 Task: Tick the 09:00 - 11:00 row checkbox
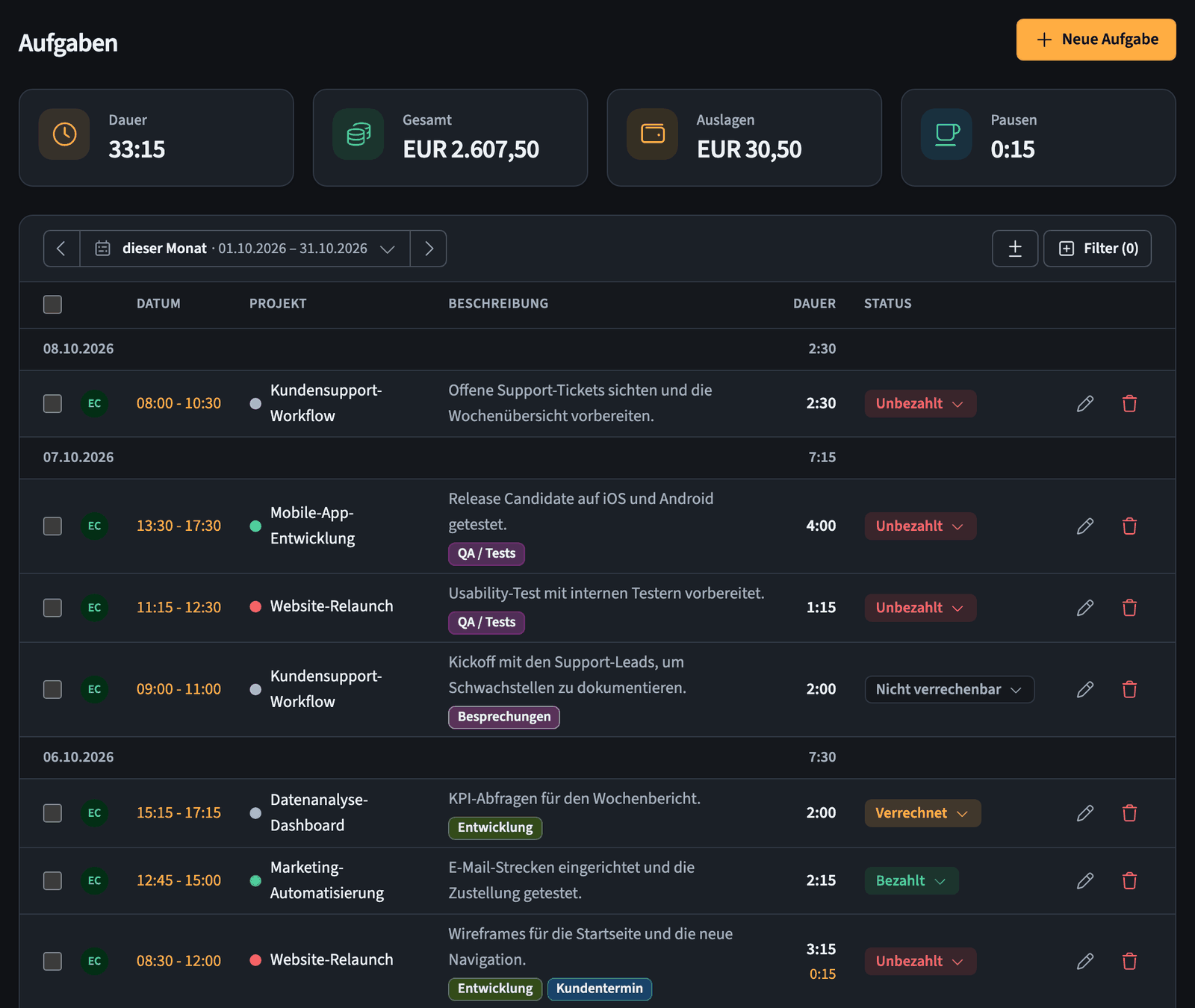coord(52,689)
